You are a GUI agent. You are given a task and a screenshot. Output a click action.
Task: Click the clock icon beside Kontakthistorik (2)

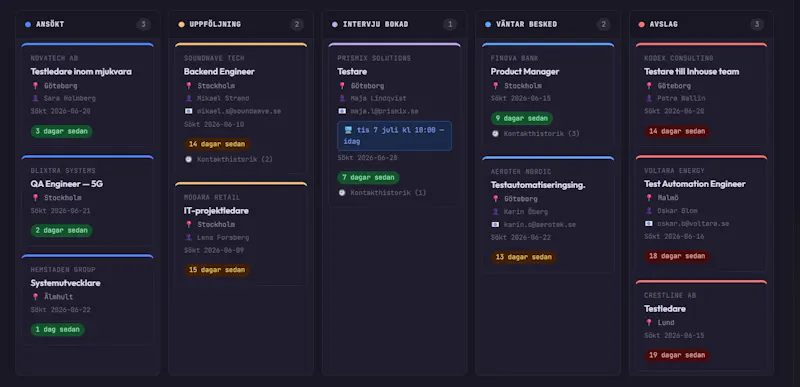click(x=189, y=159)
